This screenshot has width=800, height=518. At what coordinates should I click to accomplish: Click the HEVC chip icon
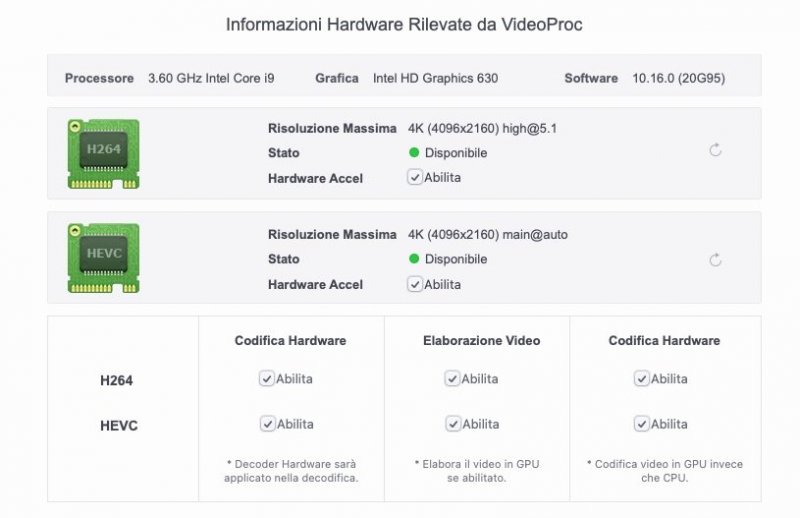point(103,258)
